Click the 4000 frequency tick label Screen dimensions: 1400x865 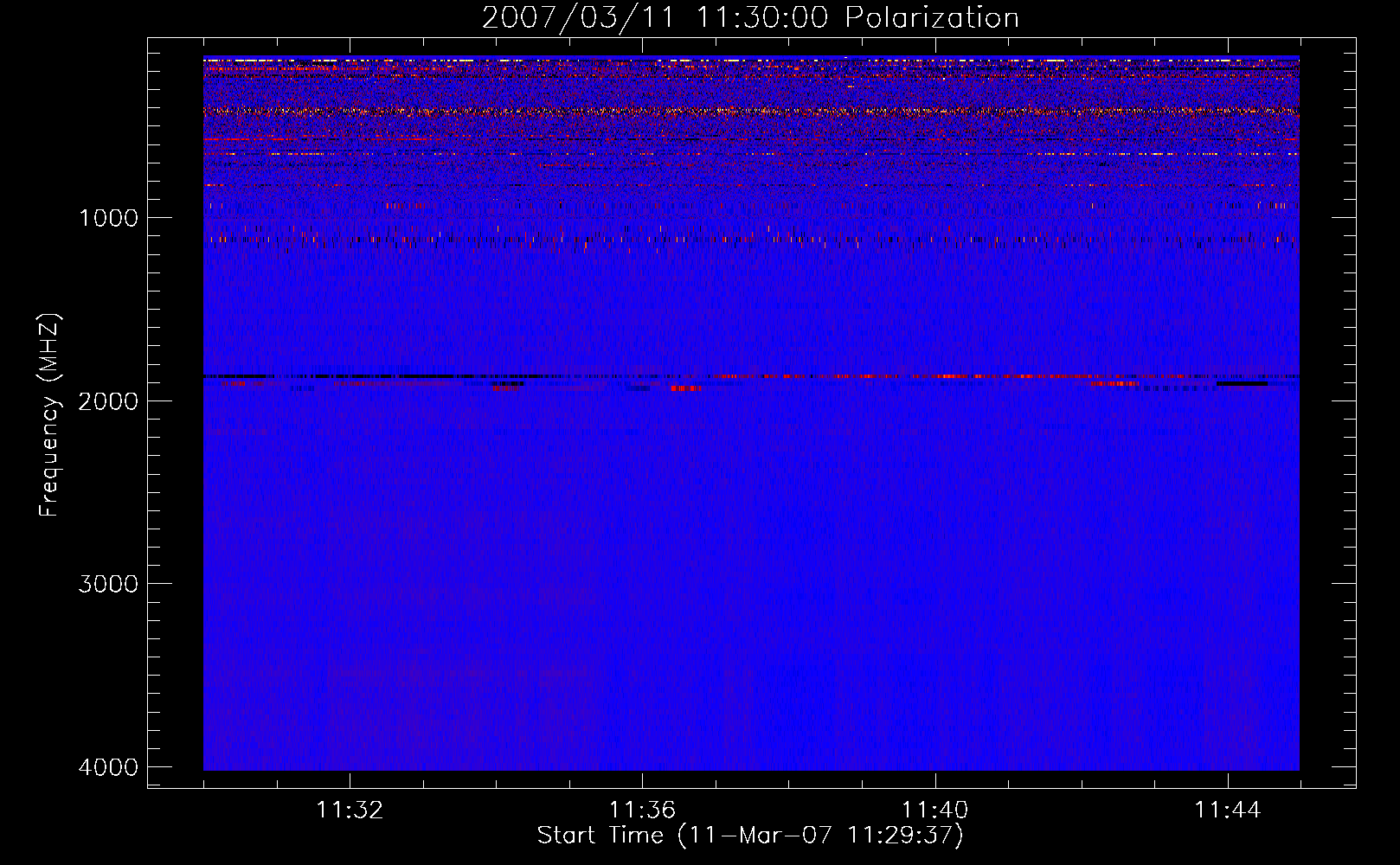(108, 767)
